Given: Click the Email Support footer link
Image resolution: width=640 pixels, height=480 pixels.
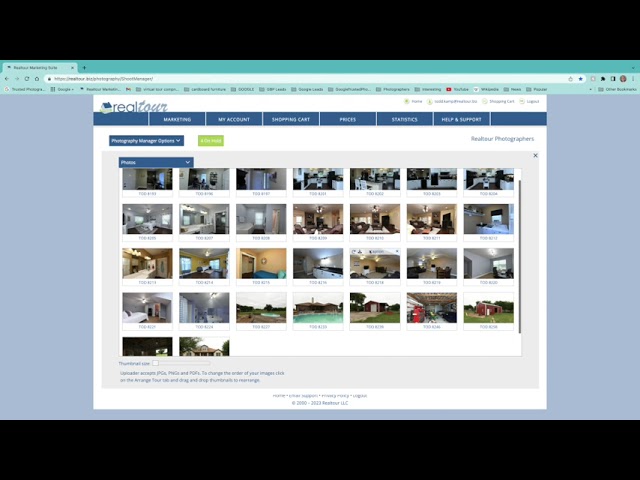Looking at the screenshot, I should click(x=303, y=396).
